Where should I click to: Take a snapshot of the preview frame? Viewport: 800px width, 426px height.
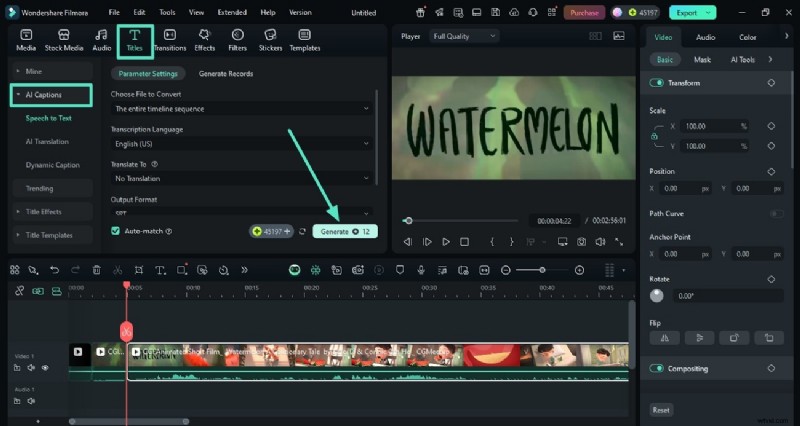click(581, 242)
